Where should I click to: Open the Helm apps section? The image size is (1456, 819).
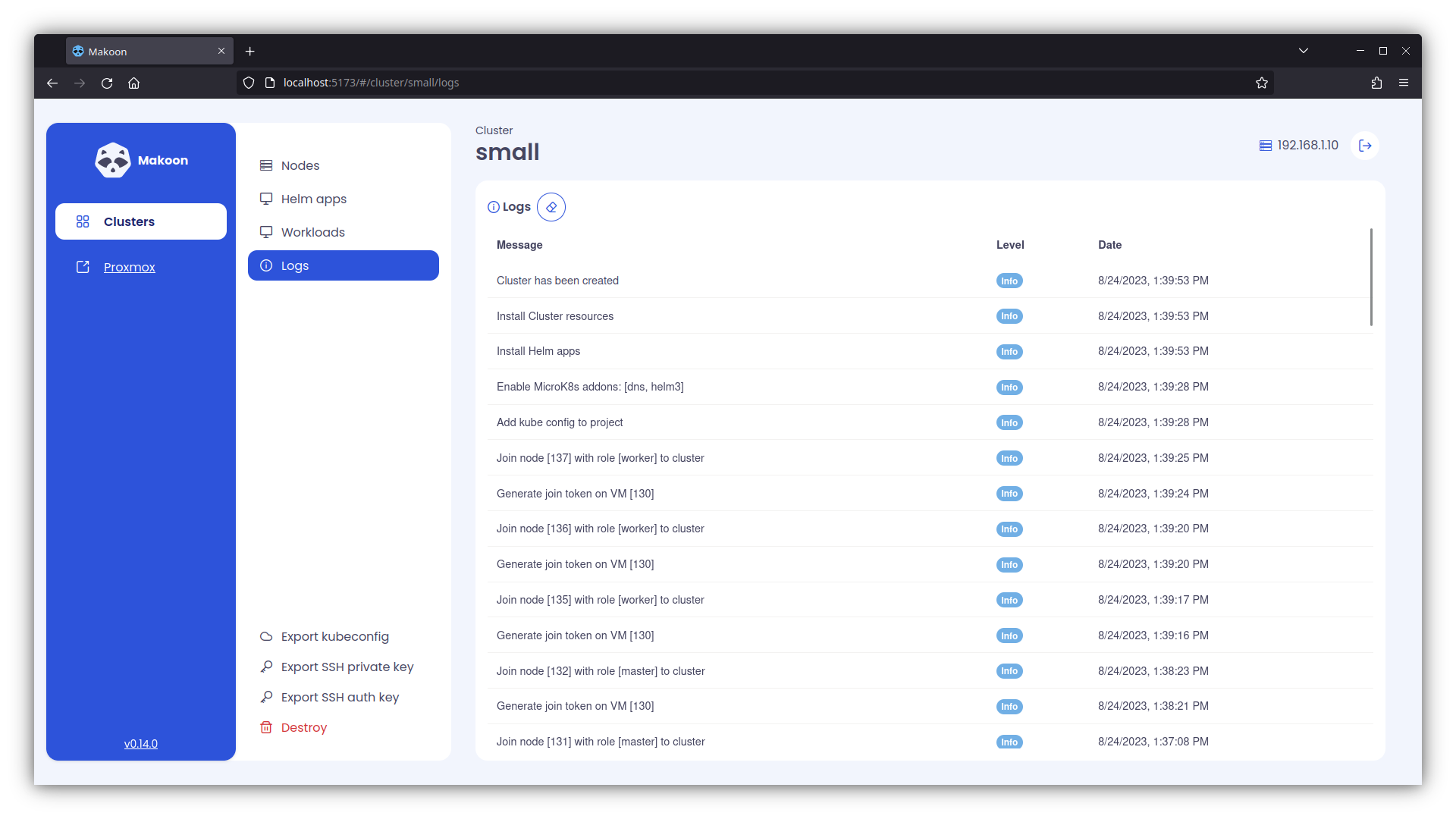click(x=313, y=199)
